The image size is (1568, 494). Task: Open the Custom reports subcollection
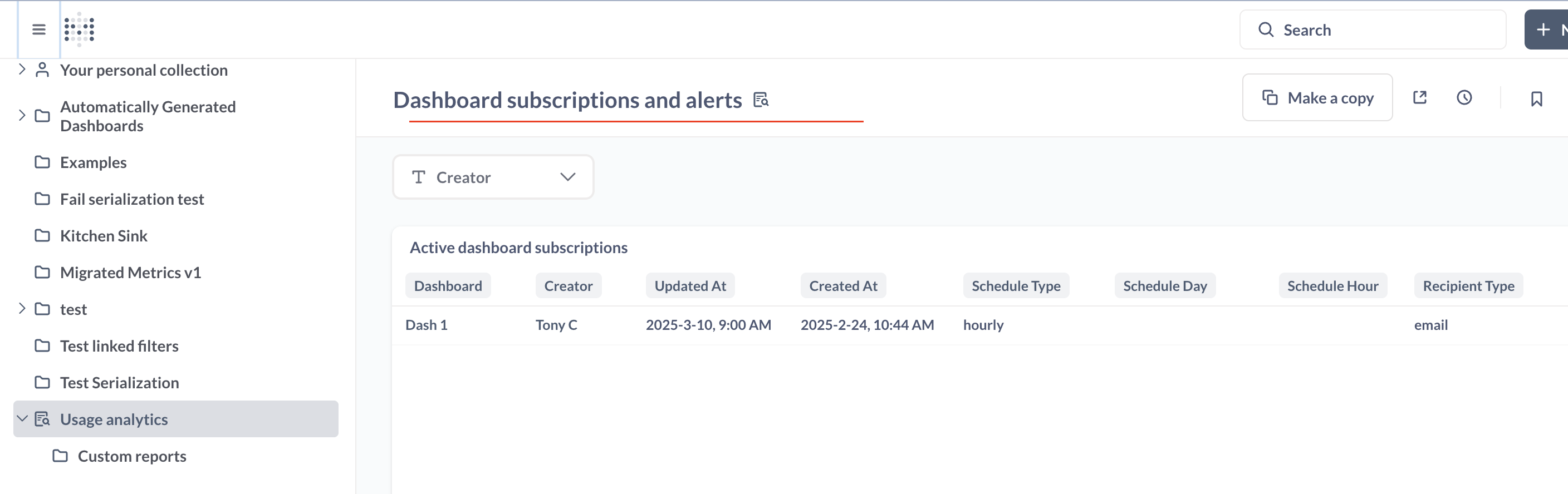point(132,456)
